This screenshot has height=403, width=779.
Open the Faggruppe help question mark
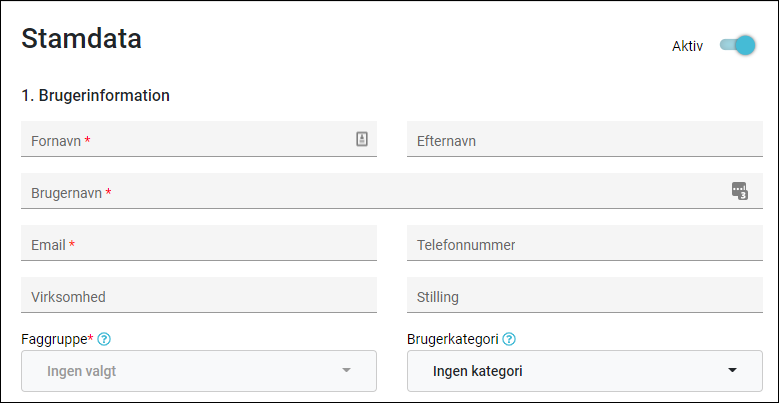pos(104,339)
